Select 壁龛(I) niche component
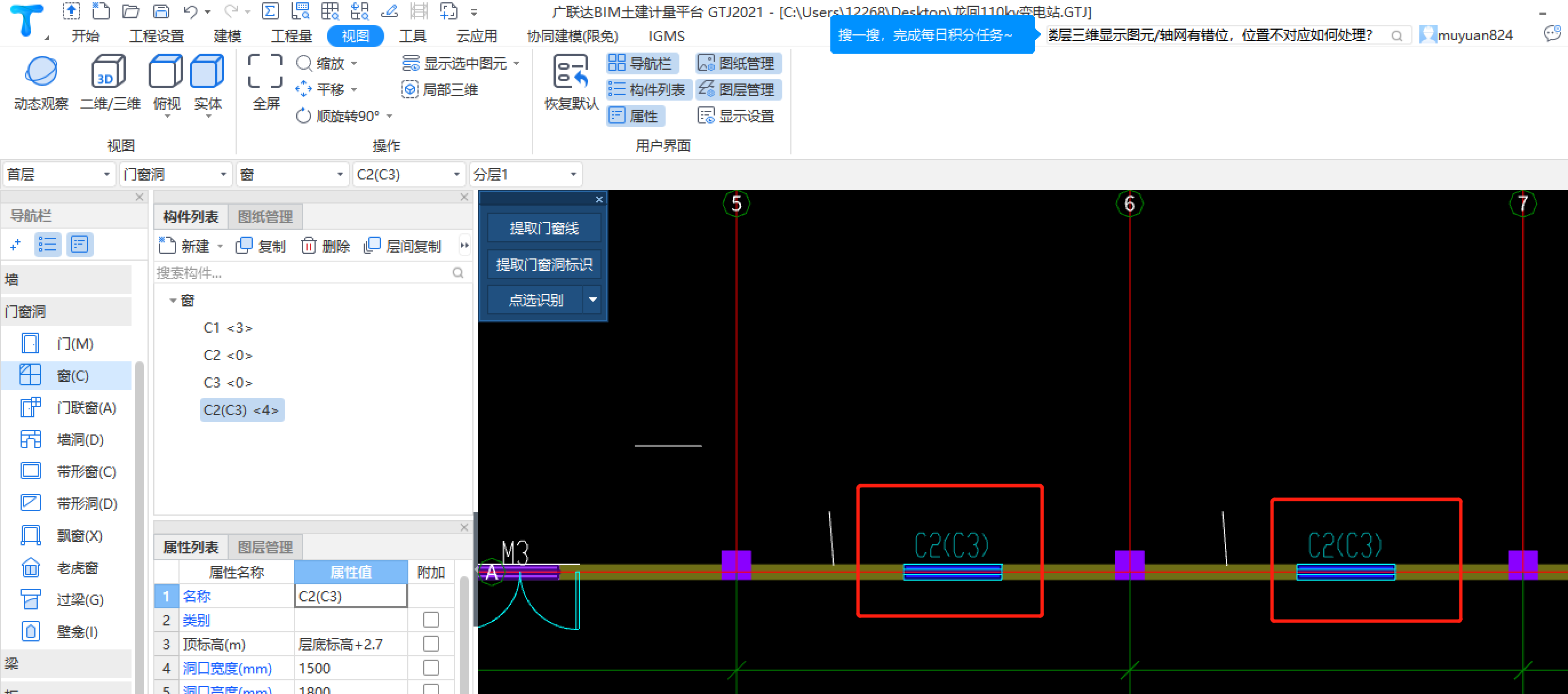This screenshot has width=1568, height=694. point(66,632)
